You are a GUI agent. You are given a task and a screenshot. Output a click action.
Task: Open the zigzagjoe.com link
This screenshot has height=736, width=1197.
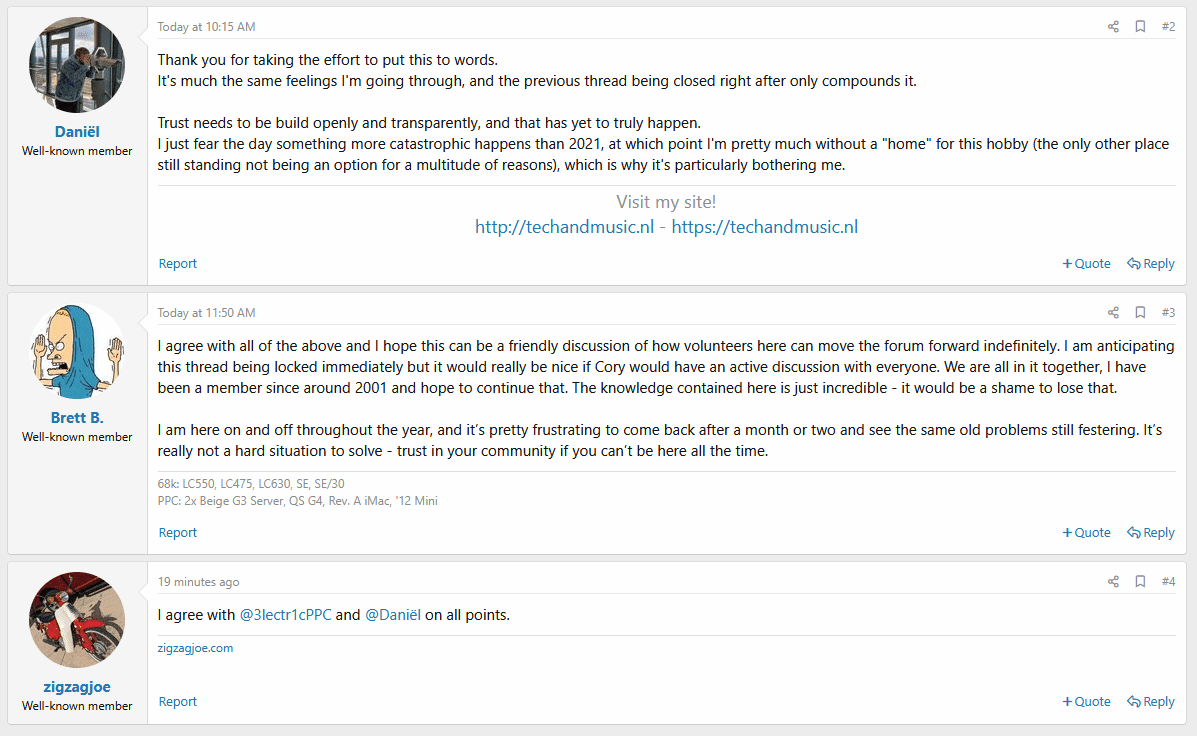click(196, 647)
